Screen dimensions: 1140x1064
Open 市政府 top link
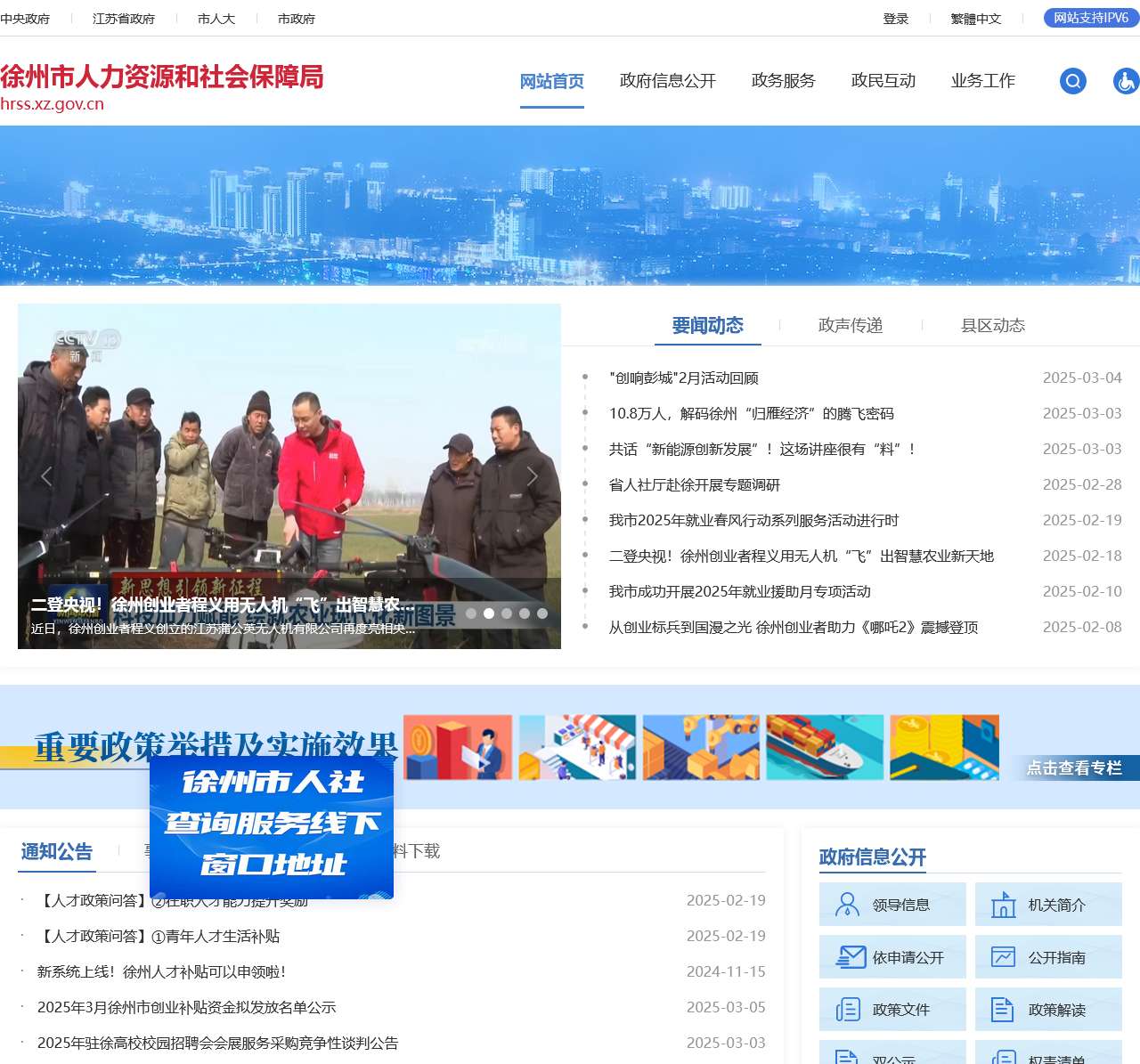[297, 19]
